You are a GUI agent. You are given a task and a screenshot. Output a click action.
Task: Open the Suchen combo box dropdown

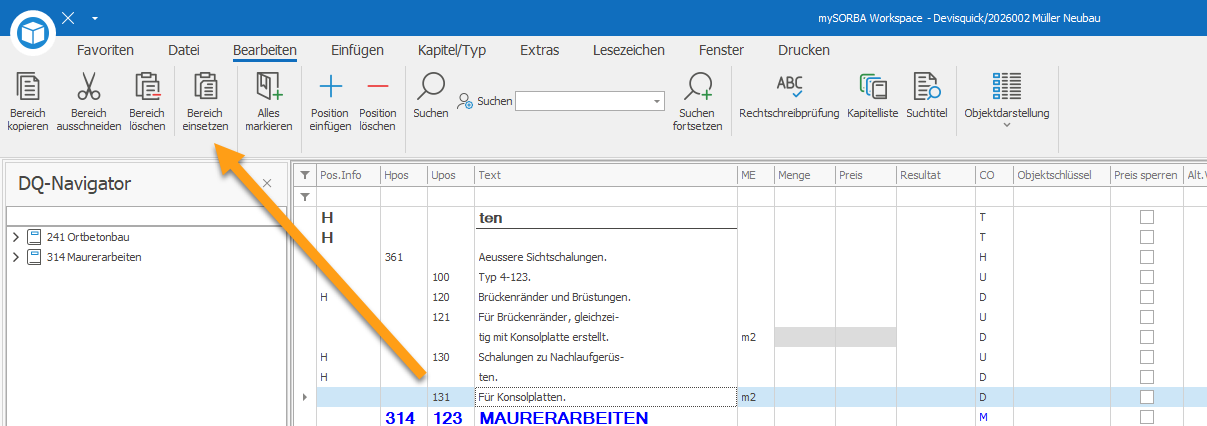[x=657, y=101]
